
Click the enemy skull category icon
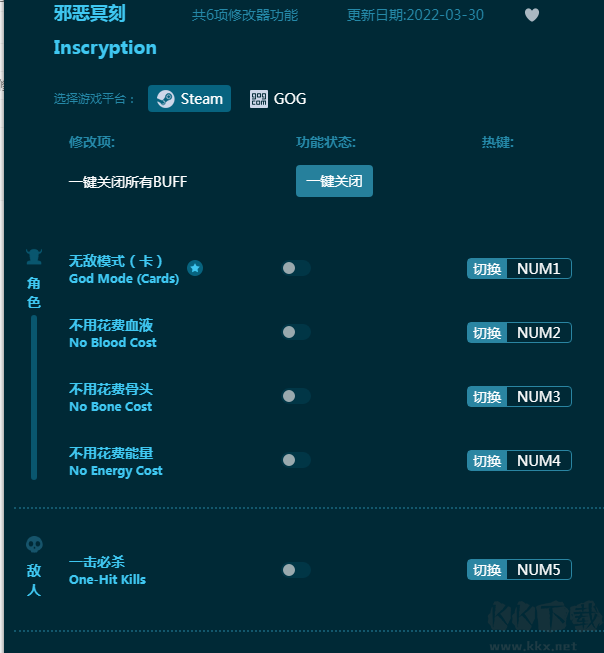pos(34,545)
